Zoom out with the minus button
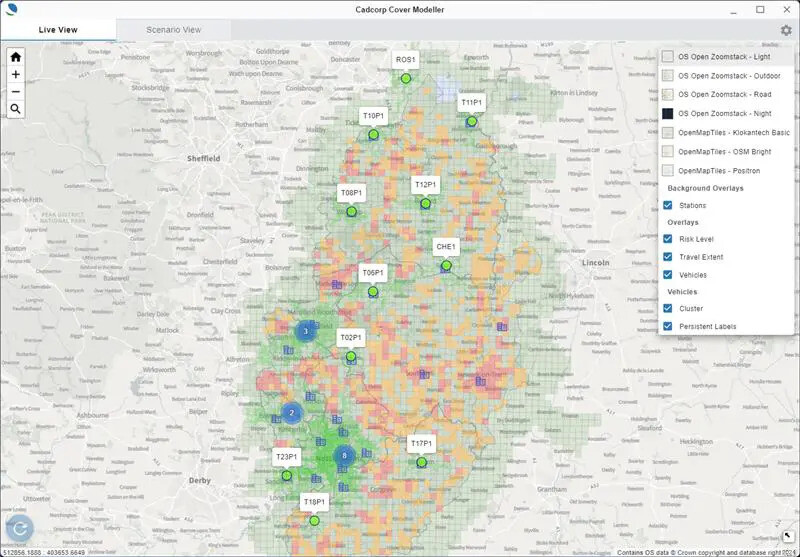This screenshot has height=557, width=800. tap(16, 91)
